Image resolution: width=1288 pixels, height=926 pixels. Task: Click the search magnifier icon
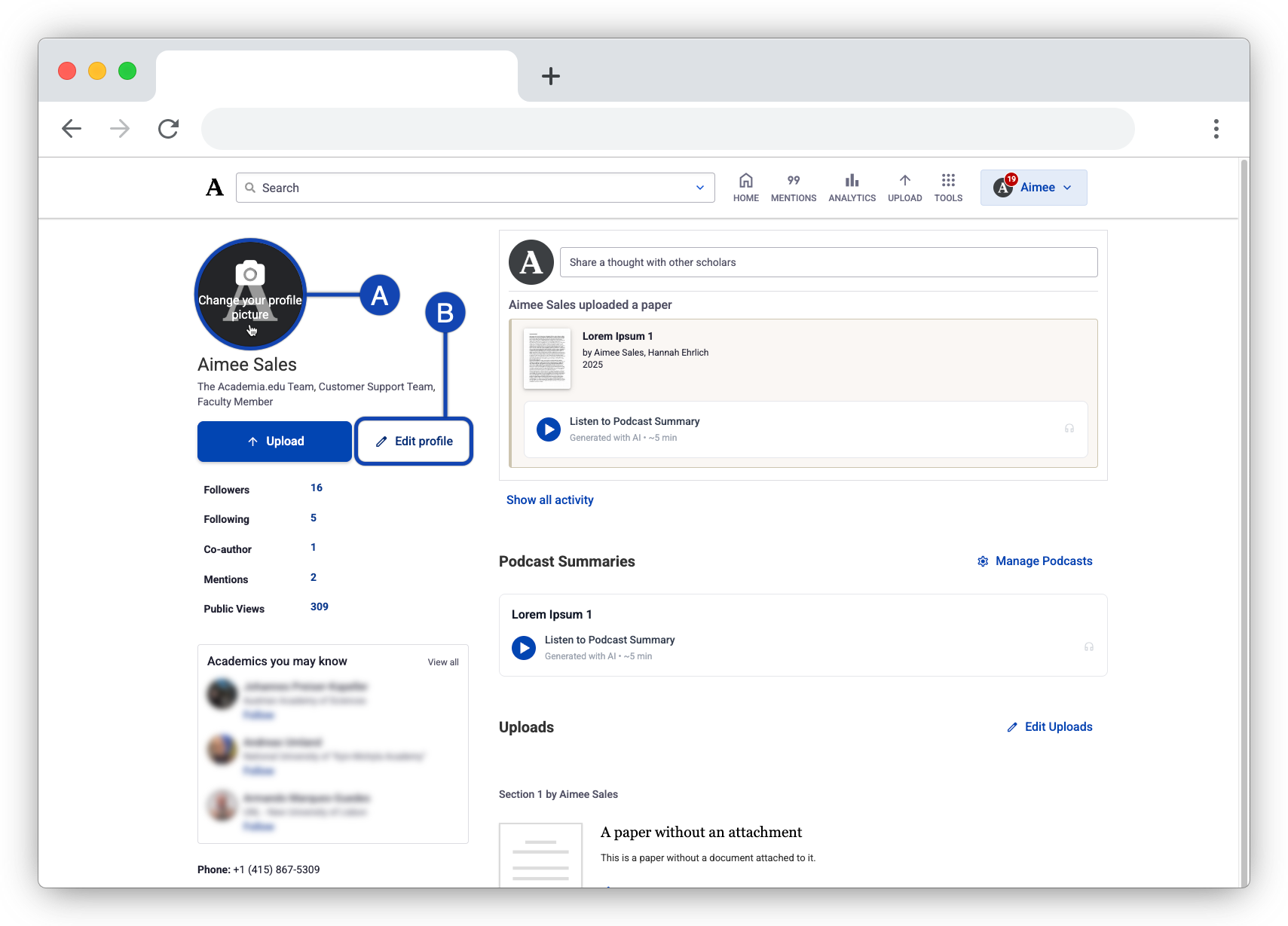(x=250, y=188)
